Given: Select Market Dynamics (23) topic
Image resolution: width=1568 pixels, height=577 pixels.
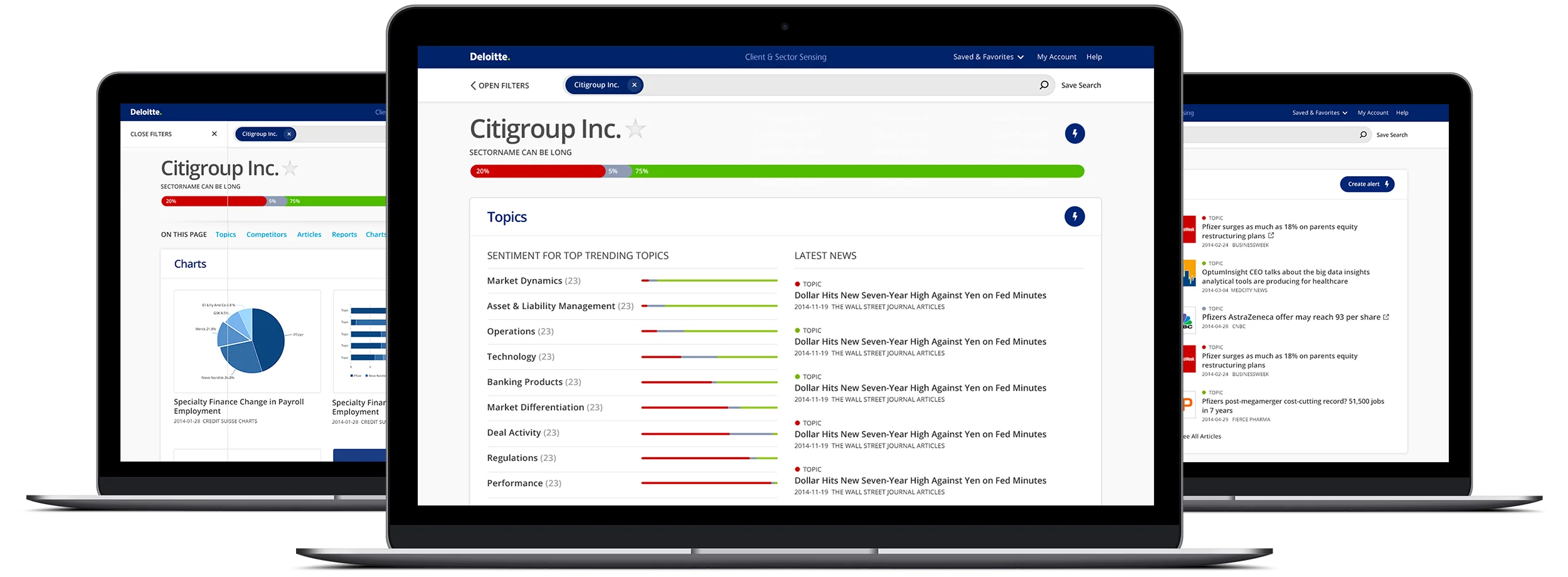Looking at the screenshot, I should [534, 281].
